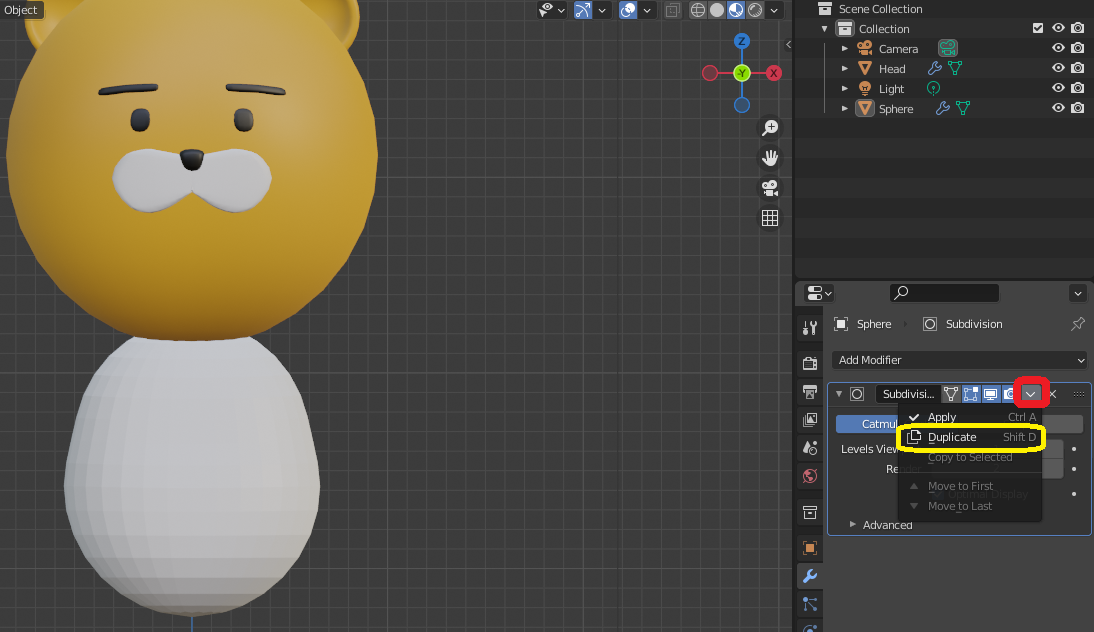Open the properties options dropdown
Screen dimensions: 1094x632
click(x=1078, y=294)
